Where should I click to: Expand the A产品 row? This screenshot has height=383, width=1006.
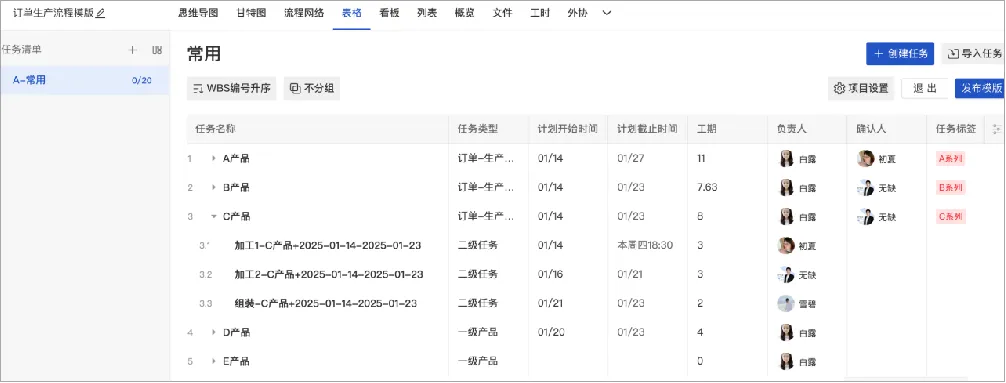coord(214,158)
